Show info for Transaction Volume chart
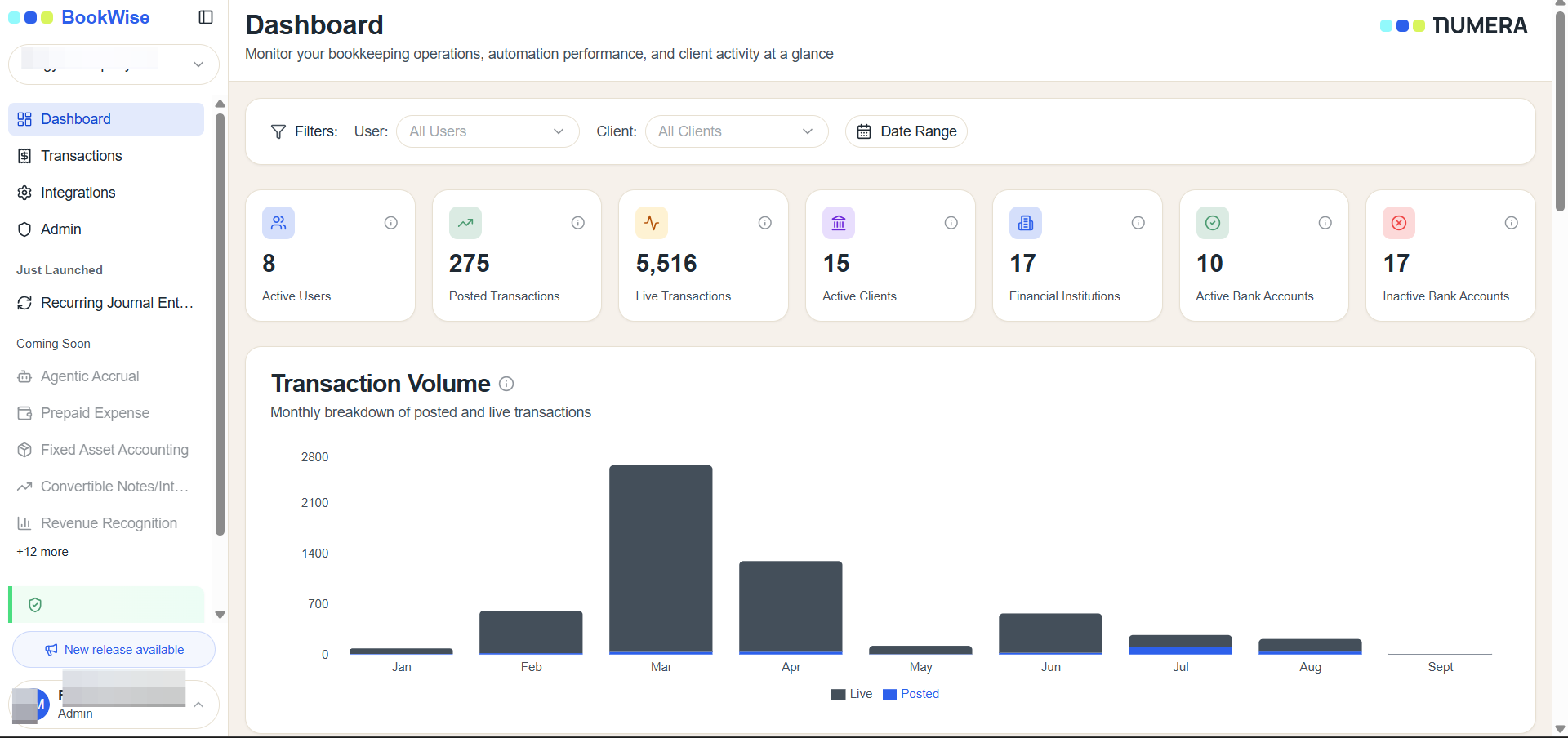Image resolution: width=1568 pixels, height=738 pixels. [x=506, y=384]
